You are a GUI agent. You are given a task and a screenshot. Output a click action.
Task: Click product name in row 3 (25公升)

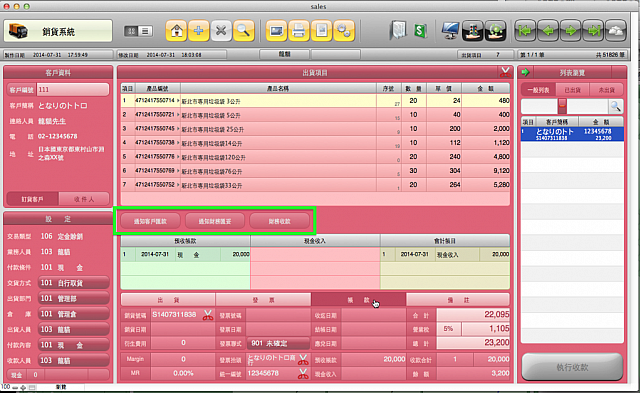[x=278, y=129]
